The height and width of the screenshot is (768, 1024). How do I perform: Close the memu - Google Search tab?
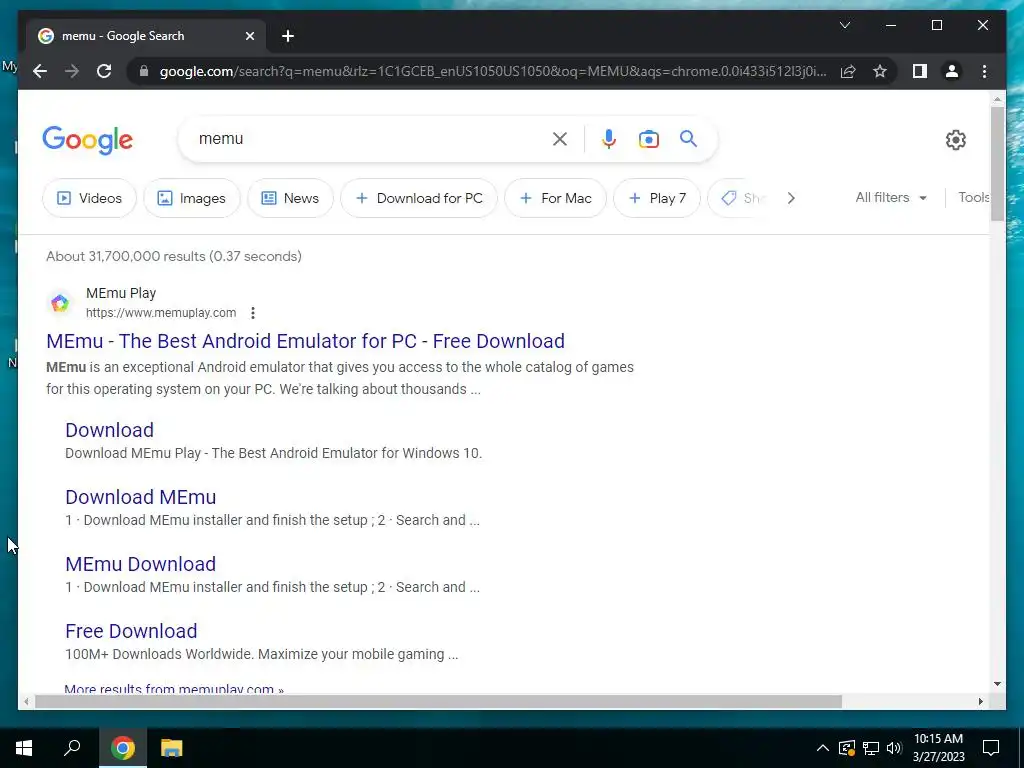(x=249, y=36)
